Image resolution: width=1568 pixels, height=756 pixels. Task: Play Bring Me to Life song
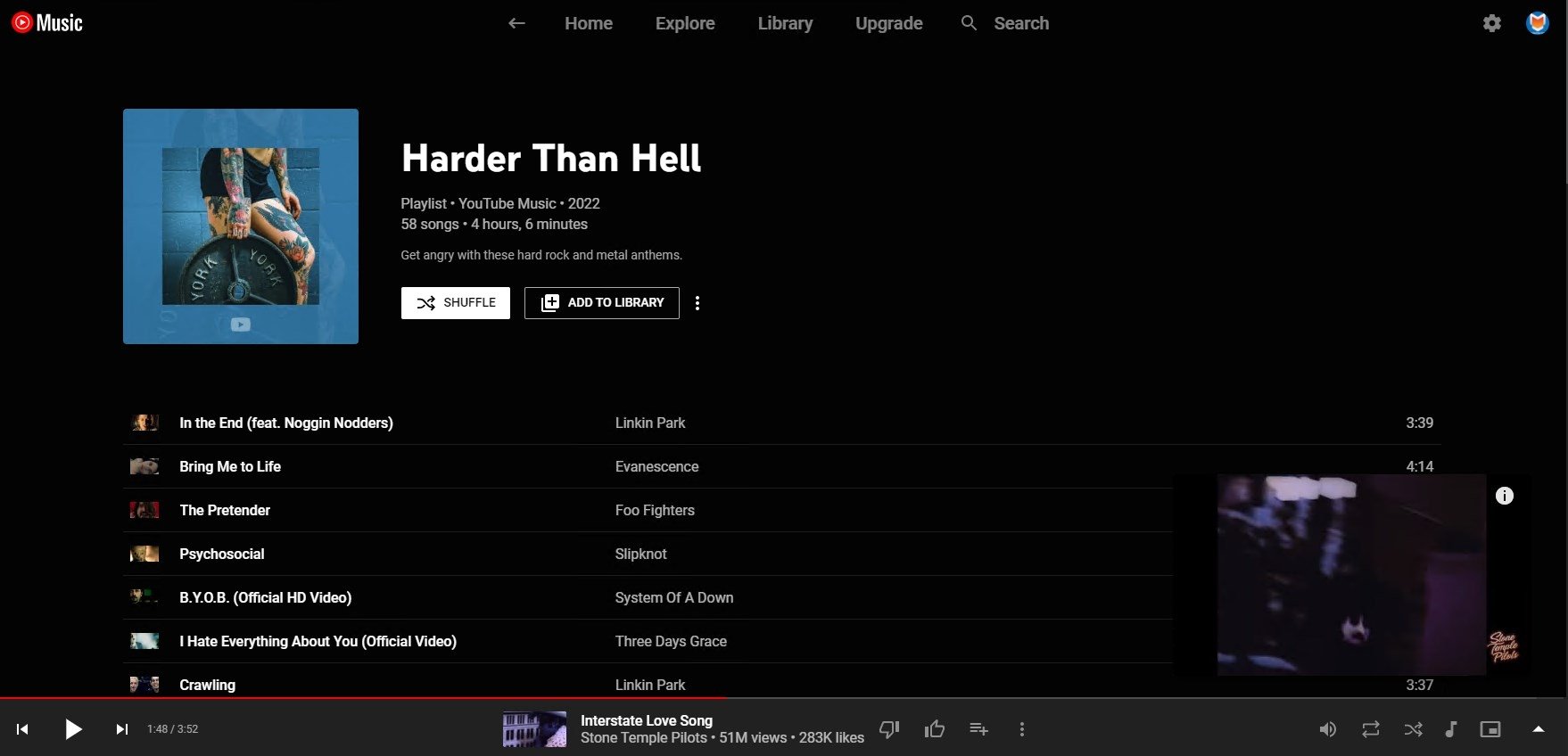230,466
